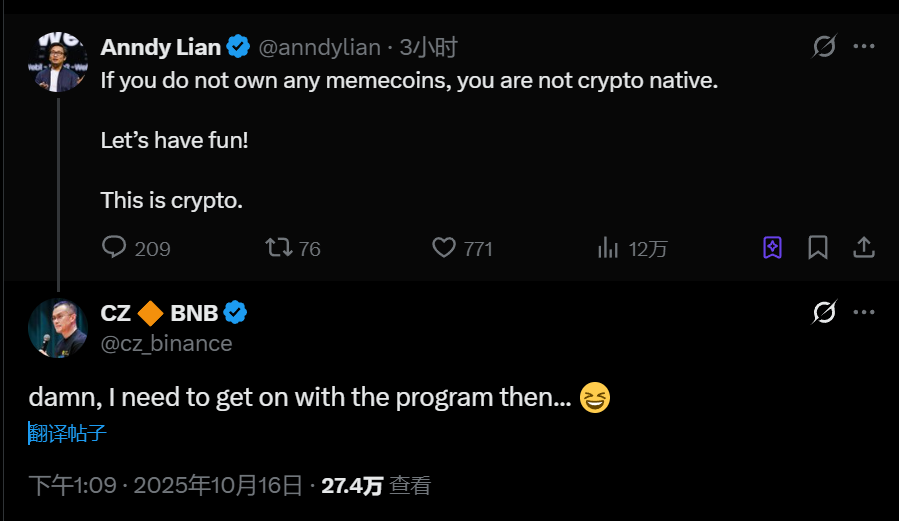Share Anndy Lian's post
Viewport: 899px width, 521px height.
point(864,247)
